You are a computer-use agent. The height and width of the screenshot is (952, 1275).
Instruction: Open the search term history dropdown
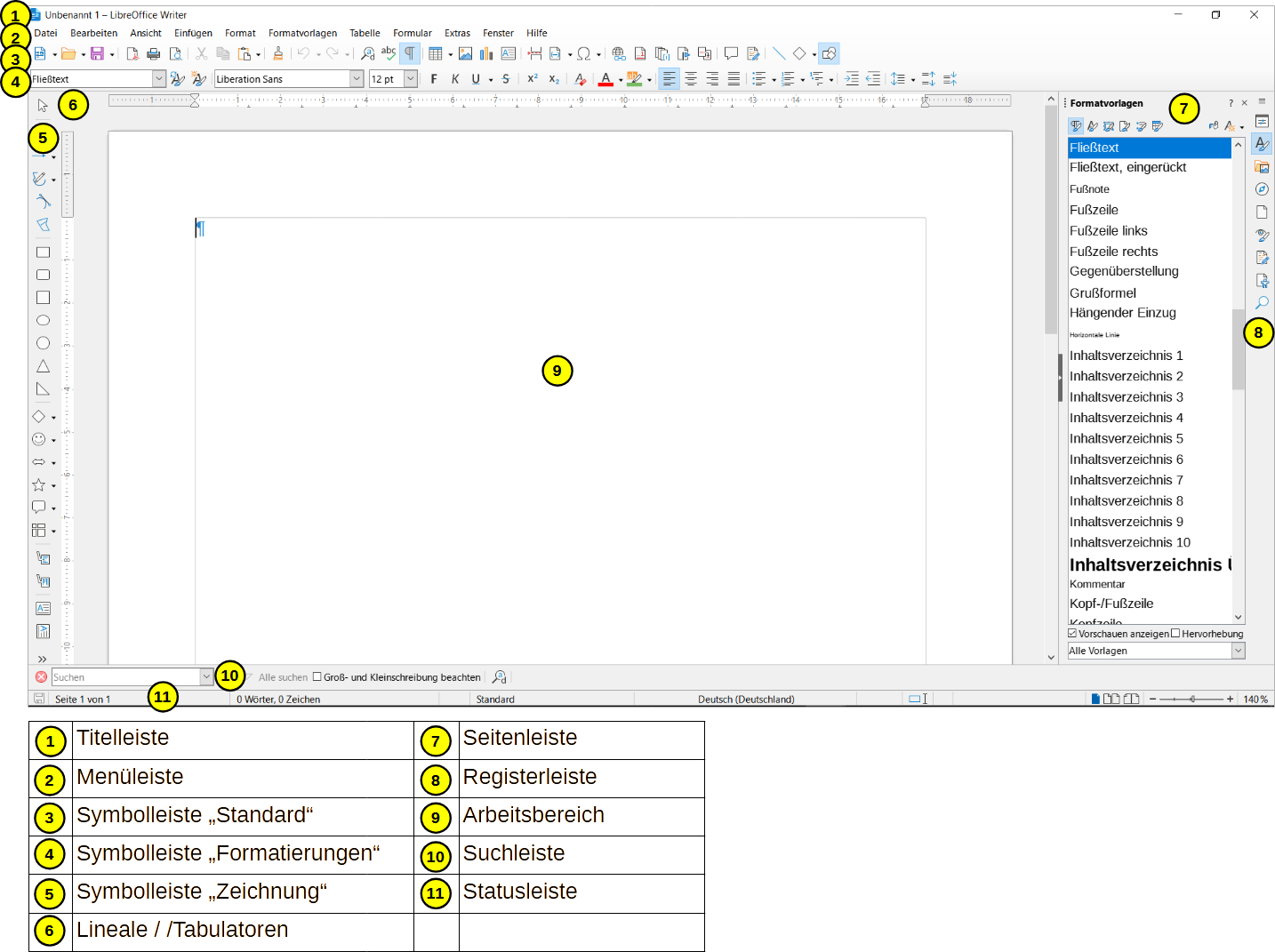pos(206,677)
